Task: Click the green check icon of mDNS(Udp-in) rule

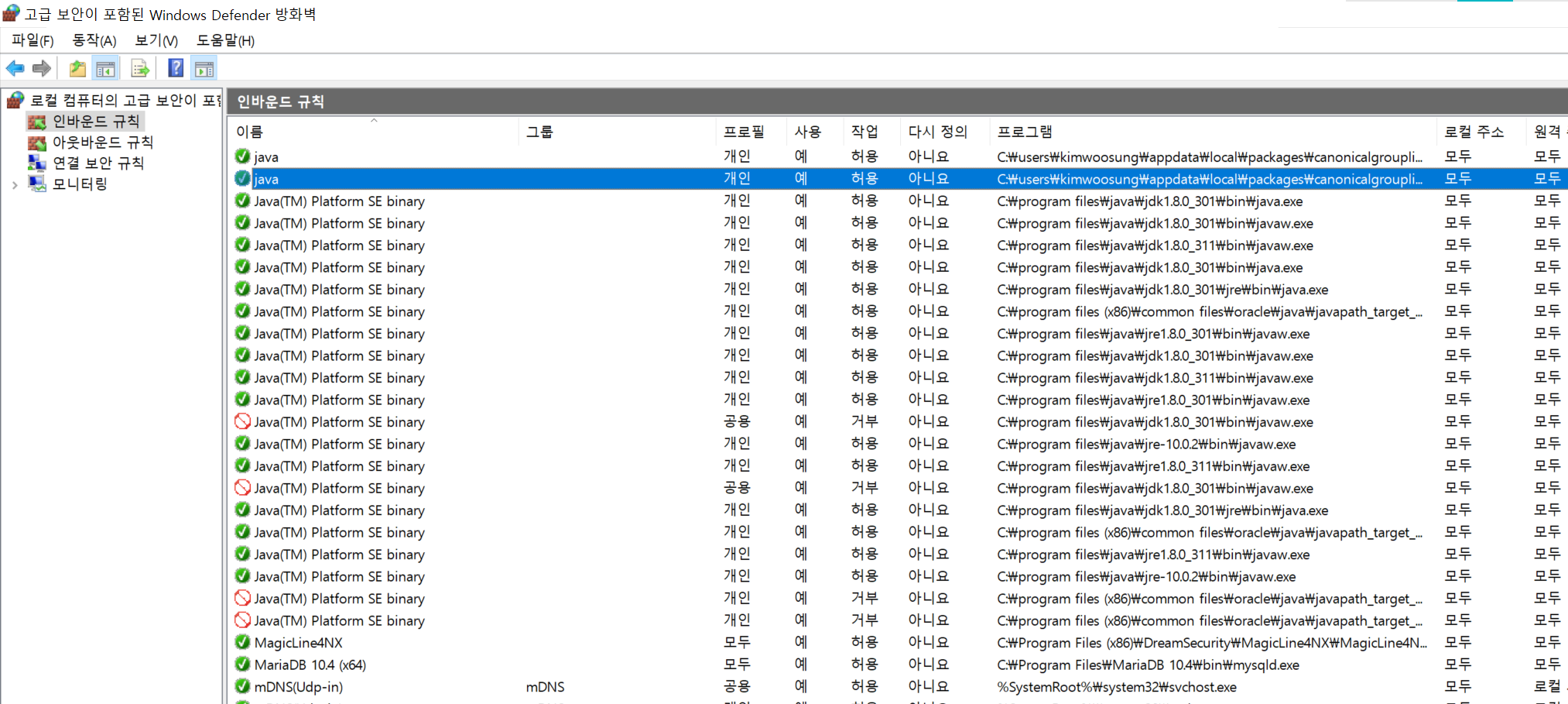Action: (243, 686)
